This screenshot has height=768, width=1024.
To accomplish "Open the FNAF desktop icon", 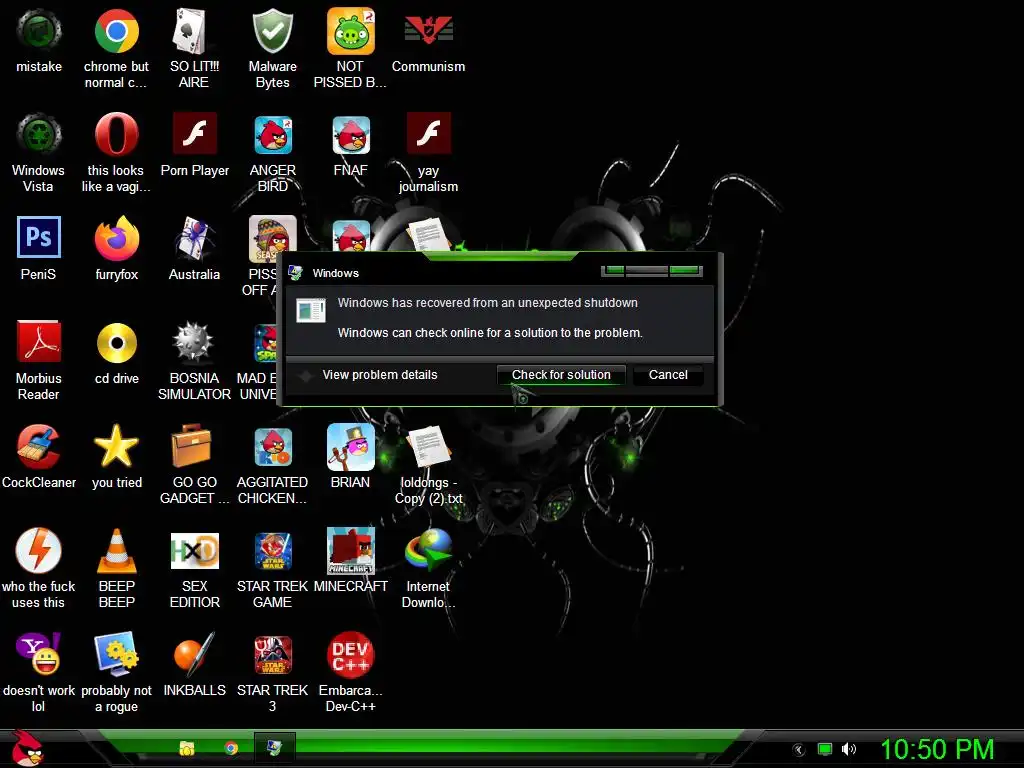I will pyautogui.click(x=351, y=135).
